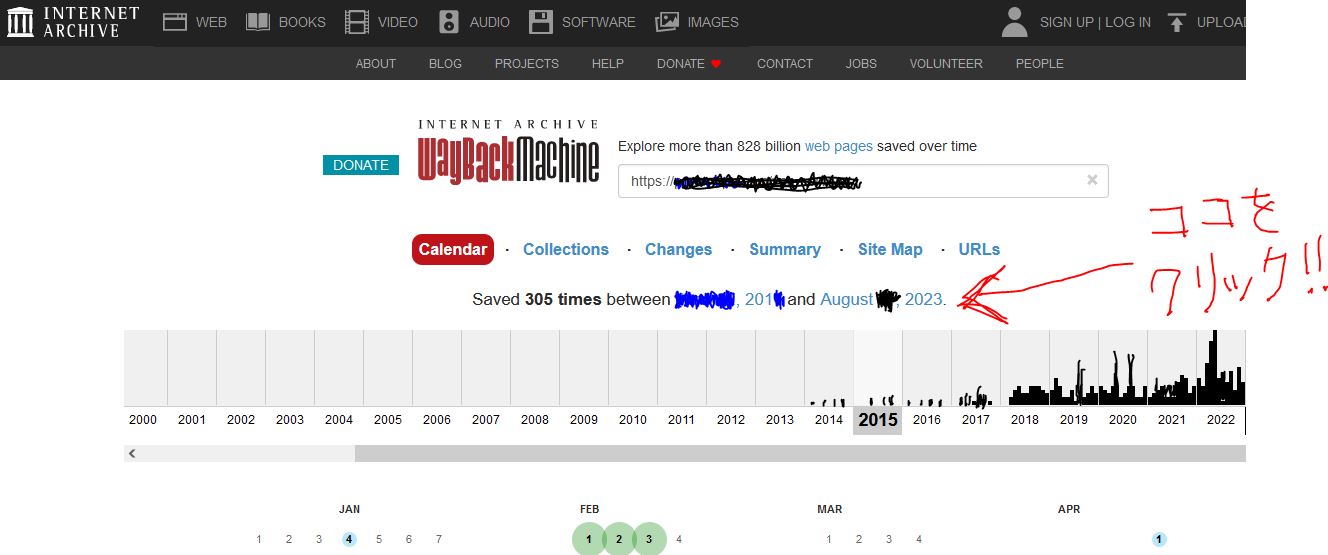This screenshot has width=1328, height=555.
Task: Click the August 2023 last capture link
Action: 881,299
